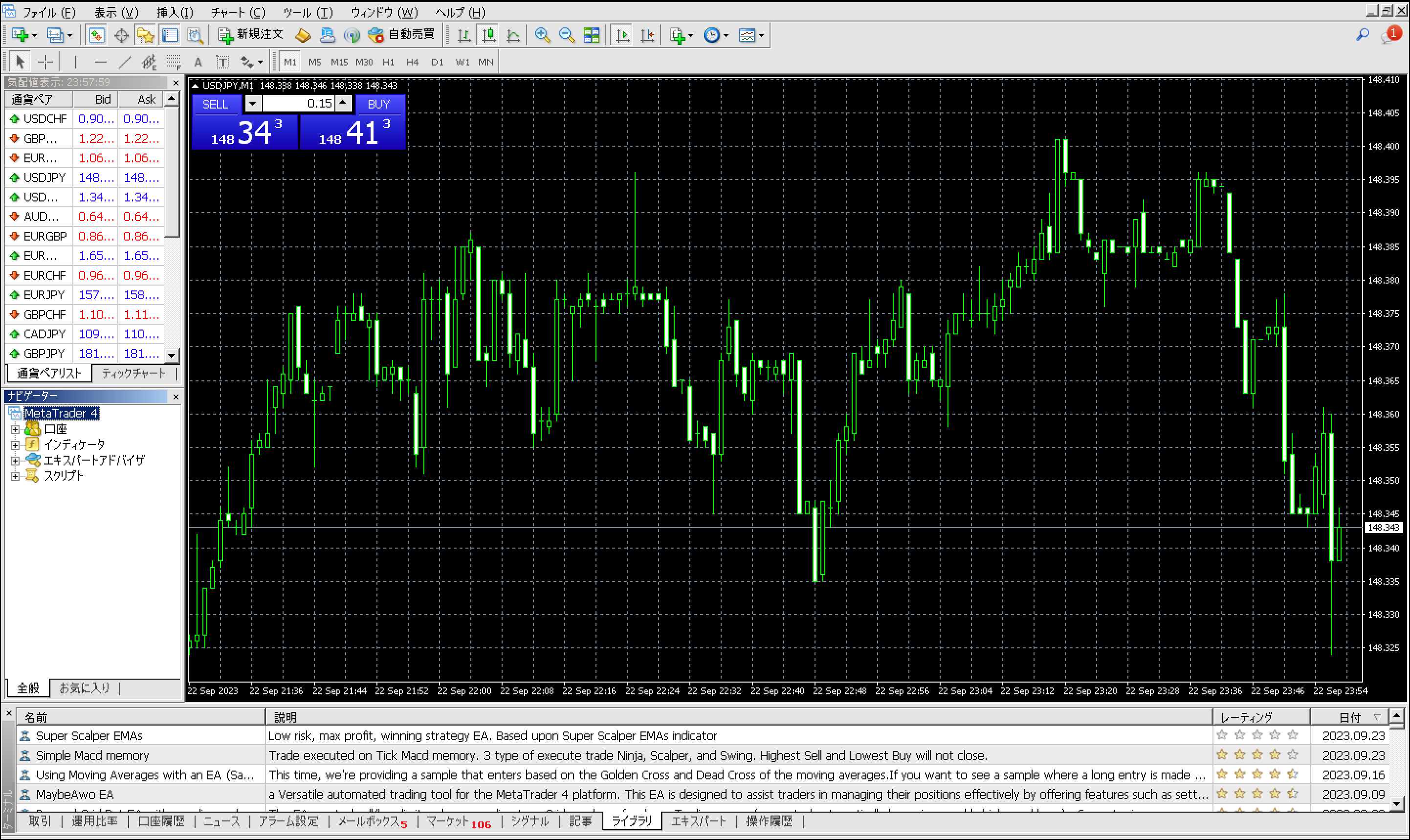The image size is (1410, 840).
Task: Select the crosshair cursor tool
Action: tap(45, 62)
